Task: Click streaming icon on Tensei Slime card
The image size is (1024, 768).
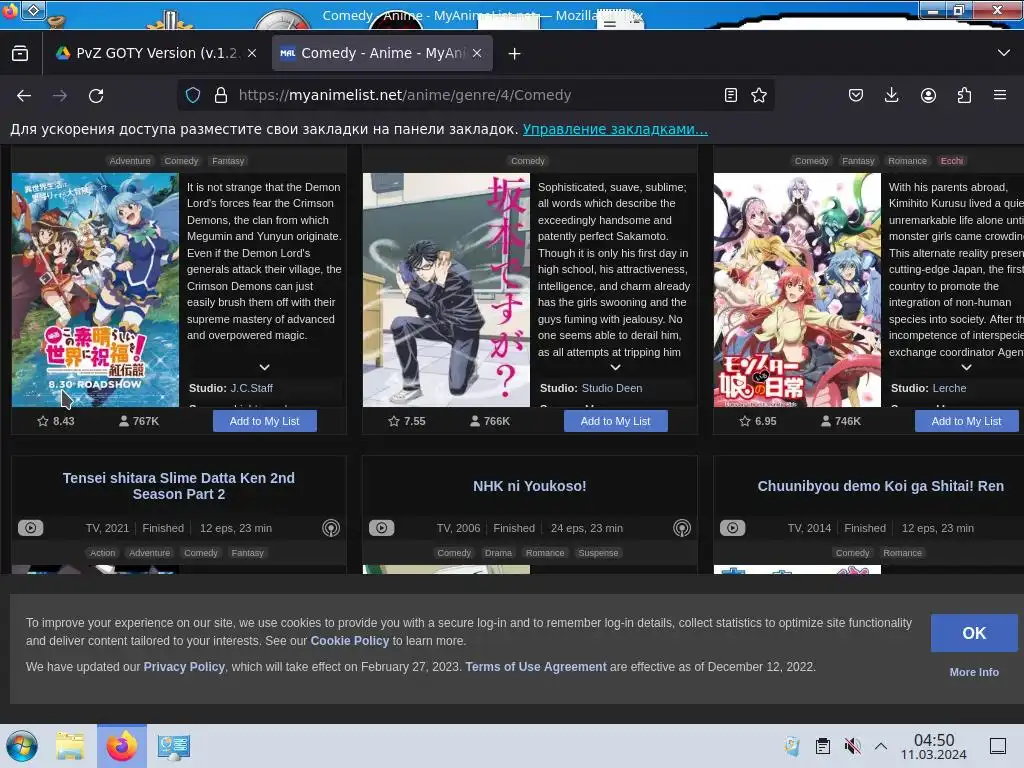Action: click(331, 528)
